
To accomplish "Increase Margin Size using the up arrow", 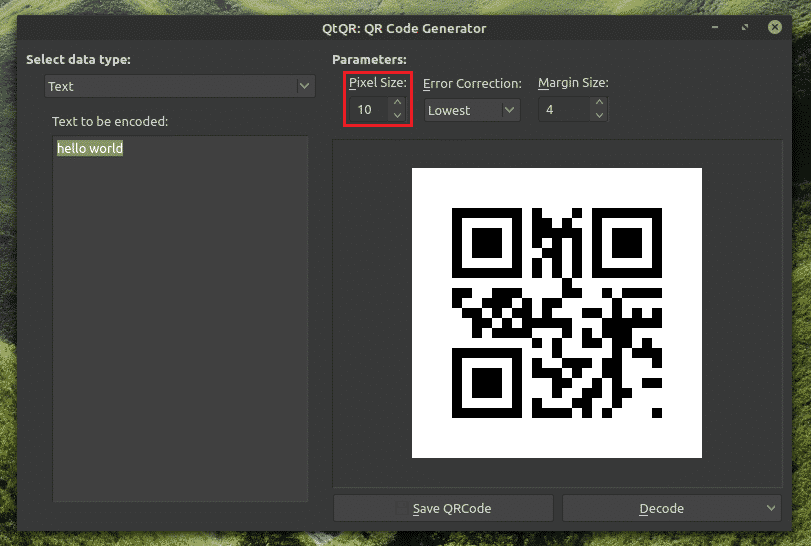I will click(599, 103).
